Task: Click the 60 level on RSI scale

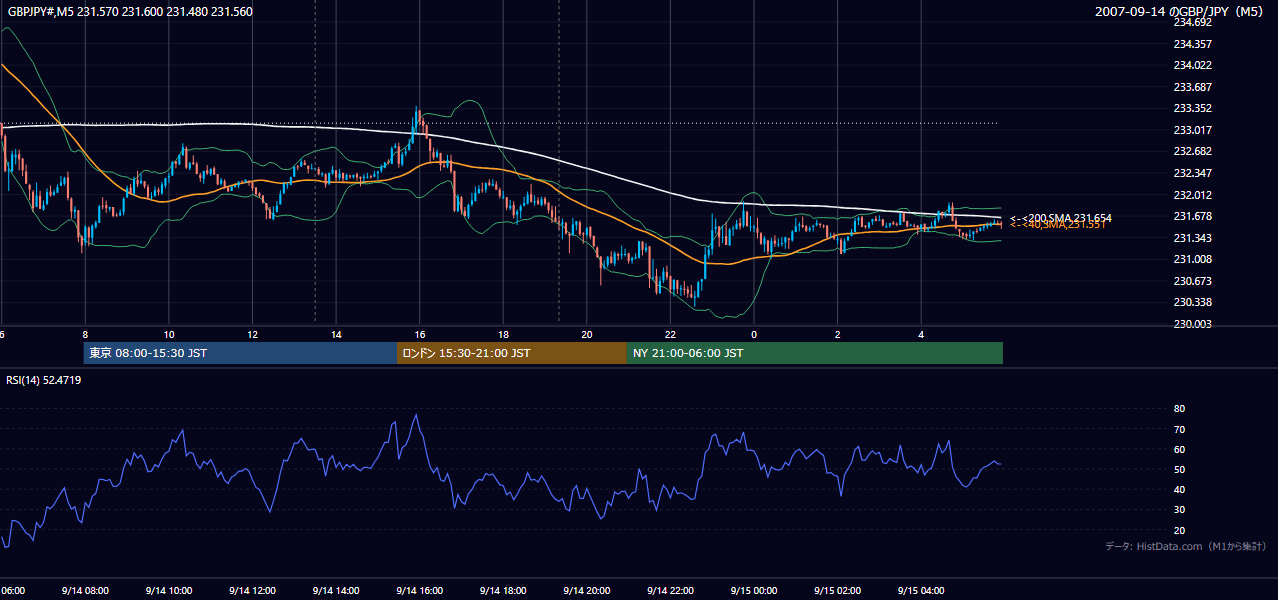Action: tap(1179, 449)
